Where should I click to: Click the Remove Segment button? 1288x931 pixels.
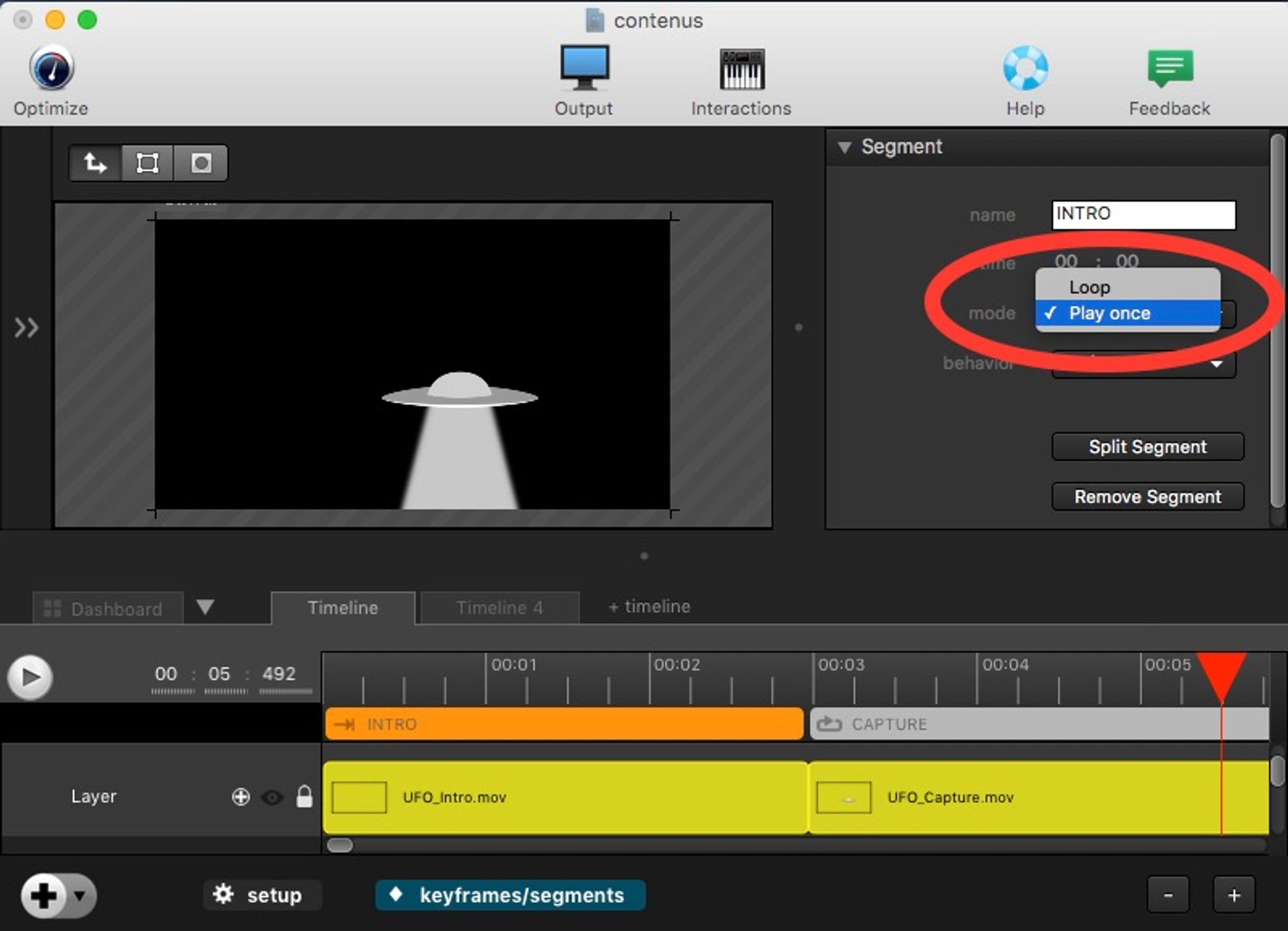[x=1147, y=497]
